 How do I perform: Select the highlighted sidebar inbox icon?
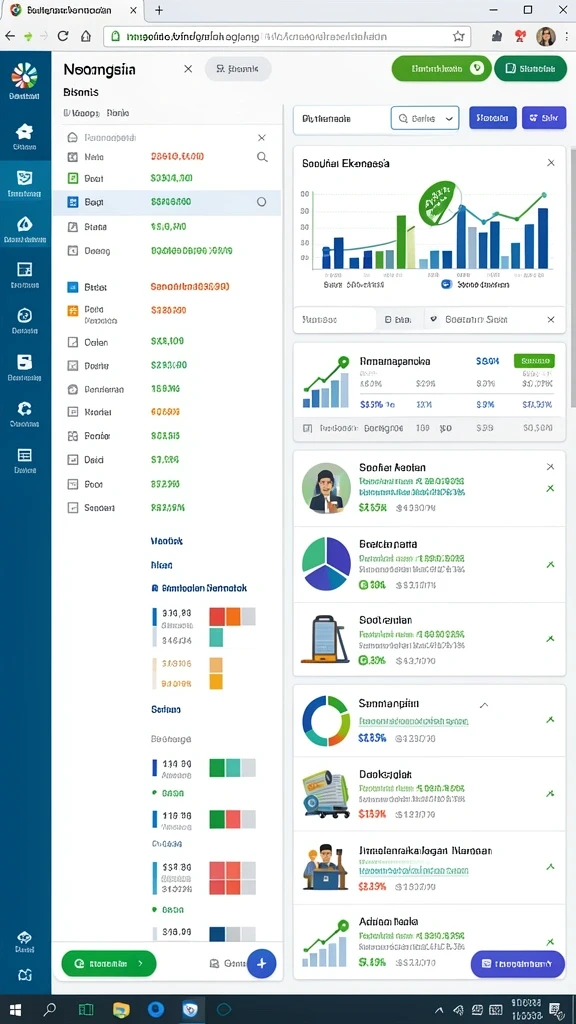pos(24,178)
